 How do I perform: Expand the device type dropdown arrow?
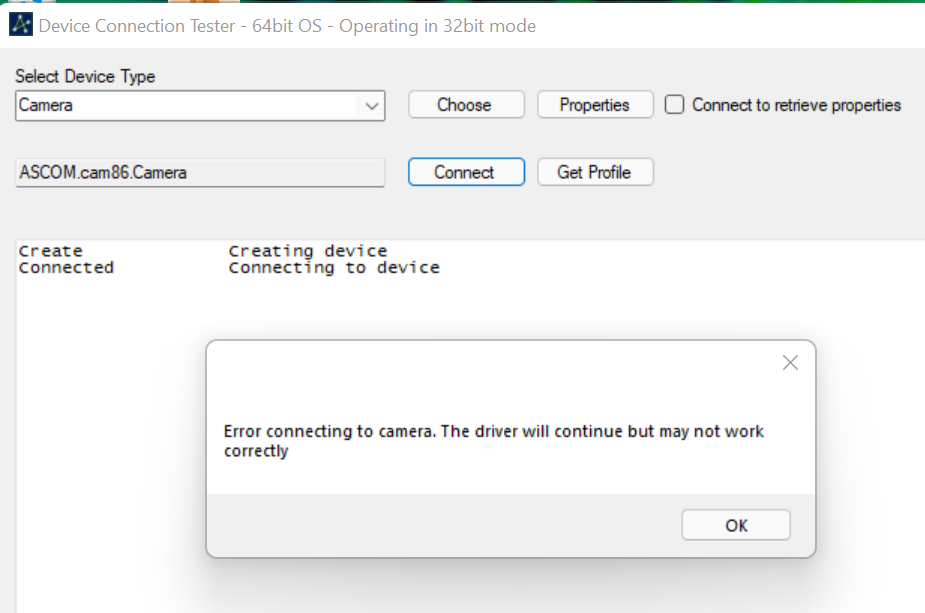[372, 105]
